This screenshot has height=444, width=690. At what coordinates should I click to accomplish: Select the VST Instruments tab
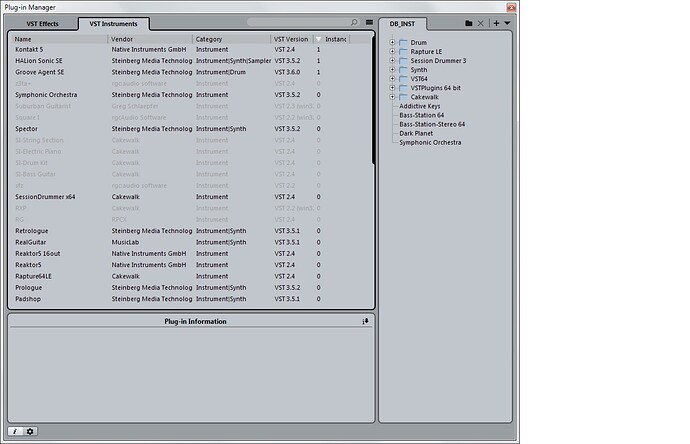click(114, 24)
